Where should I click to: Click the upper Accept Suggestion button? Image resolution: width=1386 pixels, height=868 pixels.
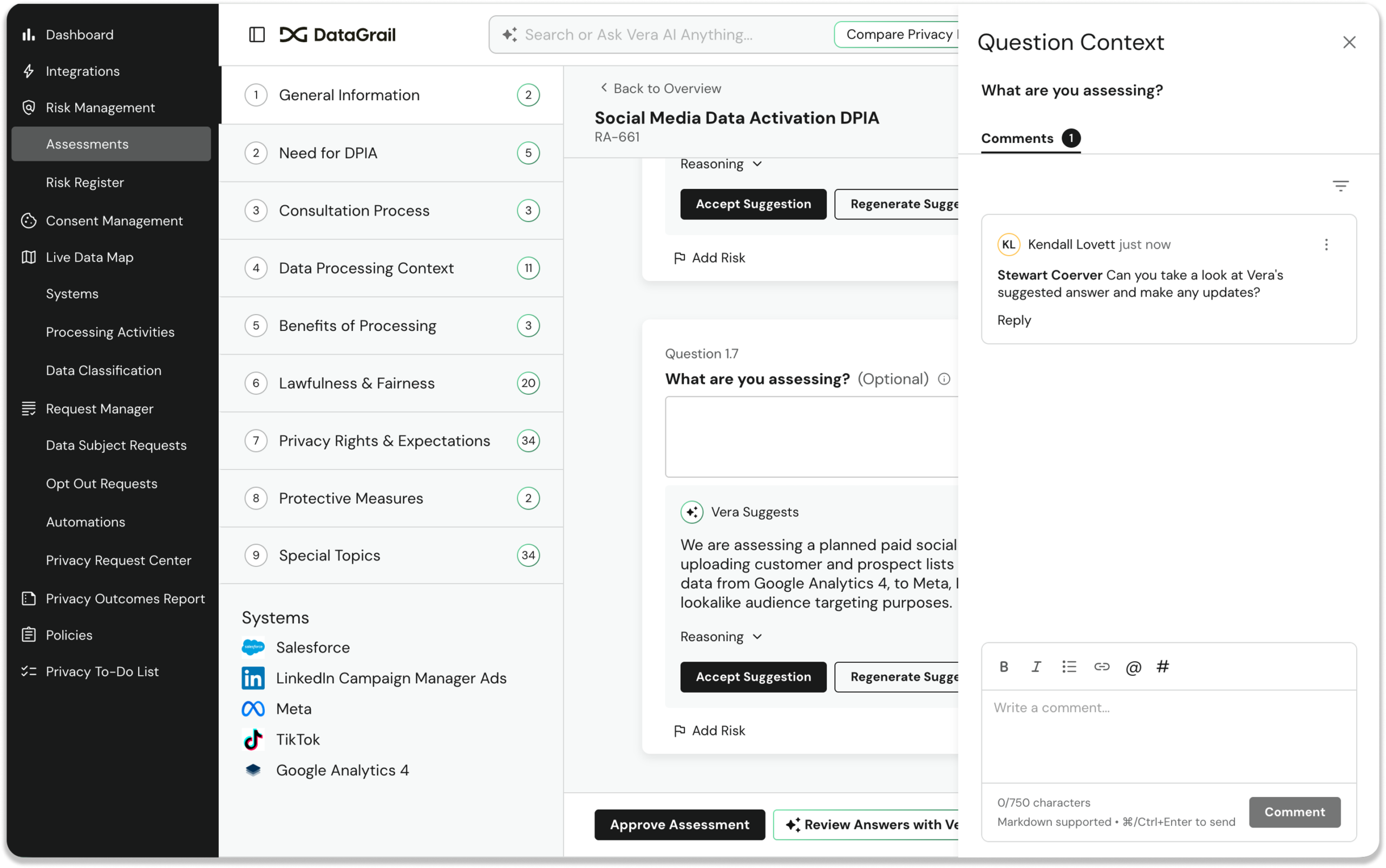pyautogui.click(x=753, y=204)
